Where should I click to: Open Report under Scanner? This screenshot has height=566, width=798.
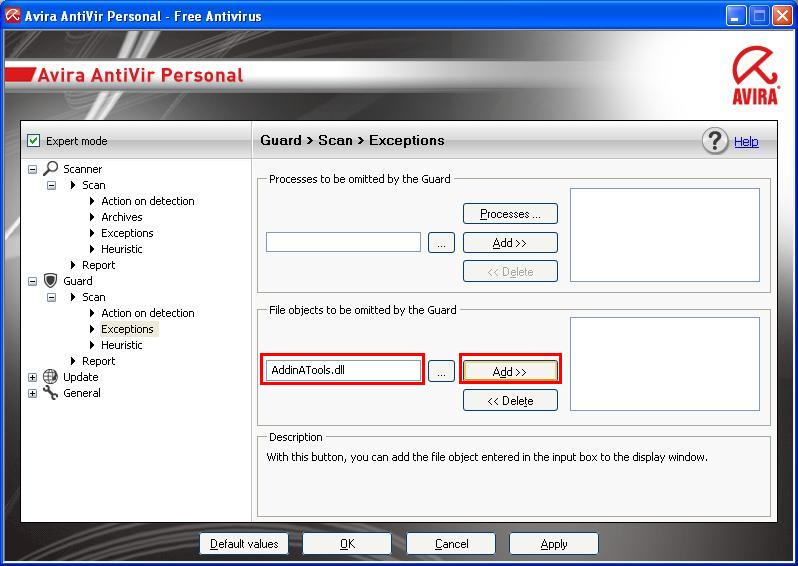[x=98, y=265]
